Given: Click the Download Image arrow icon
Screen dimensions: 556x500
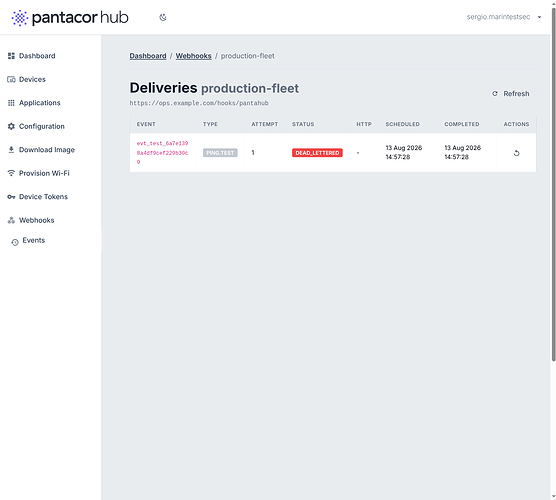Looking at the screenshot, I should (11, 150).
